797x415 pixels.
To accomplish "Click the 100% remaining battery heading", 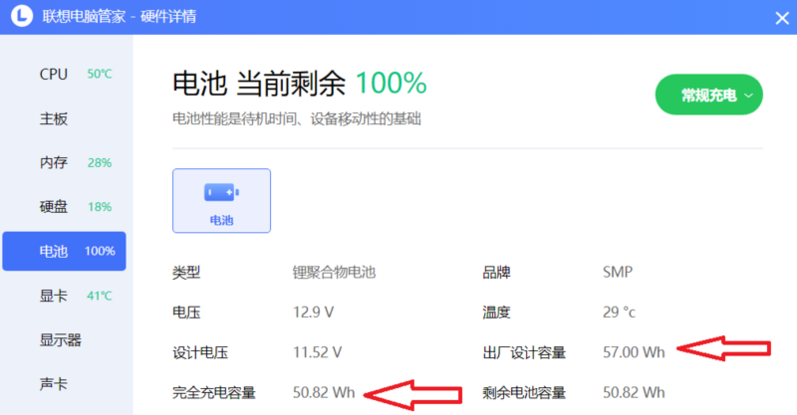I will (x=391, y=83).
